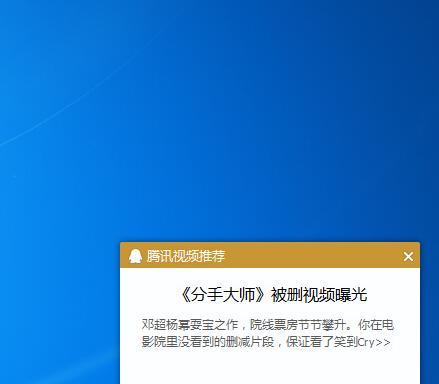Click the 腾讯视频推荐 title text
This screenshot has height=384, width=439.
186,256
